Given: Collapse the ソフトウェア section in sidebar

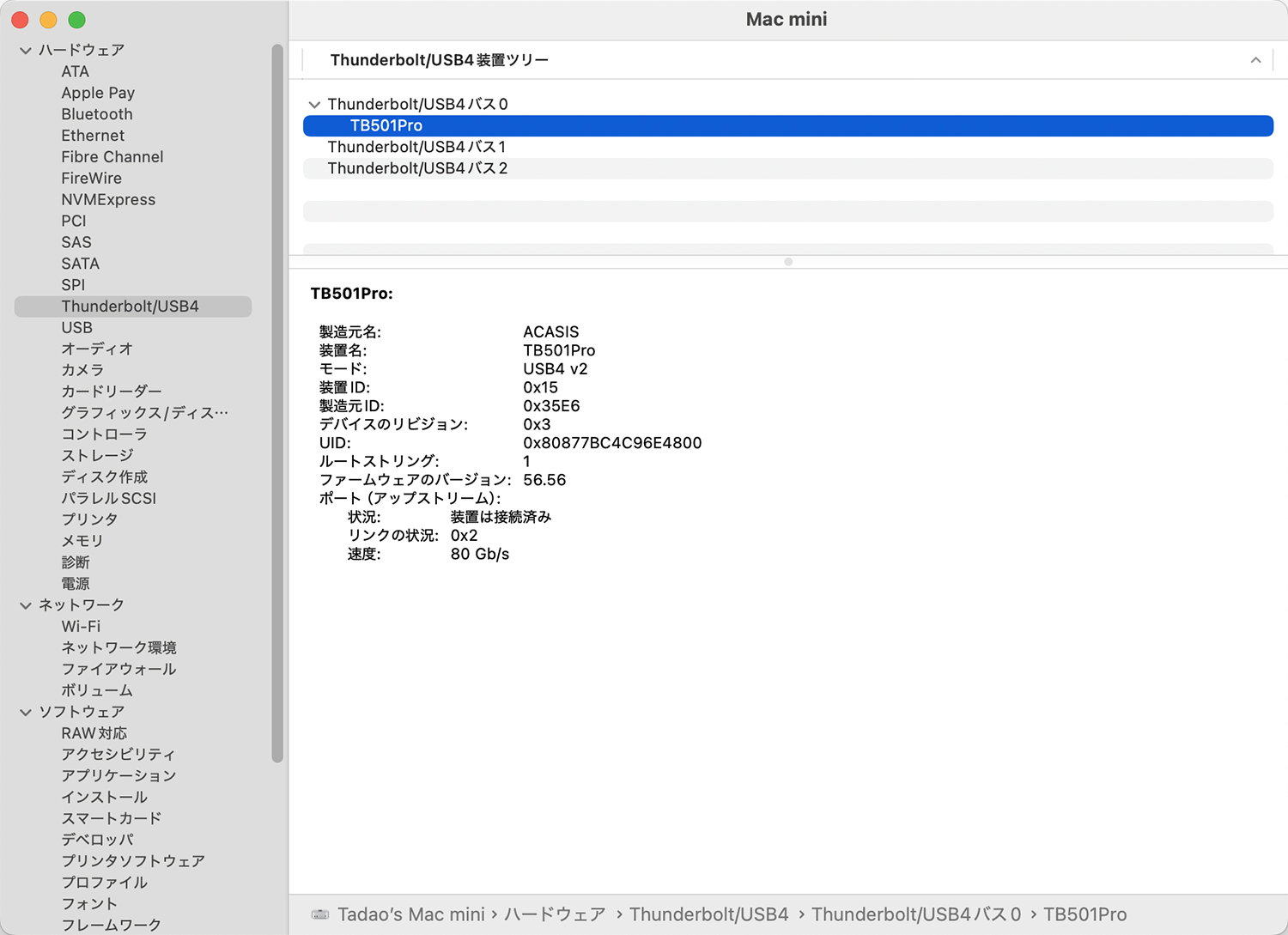Looking at the screenshot, I should click(x=26, y=713).
